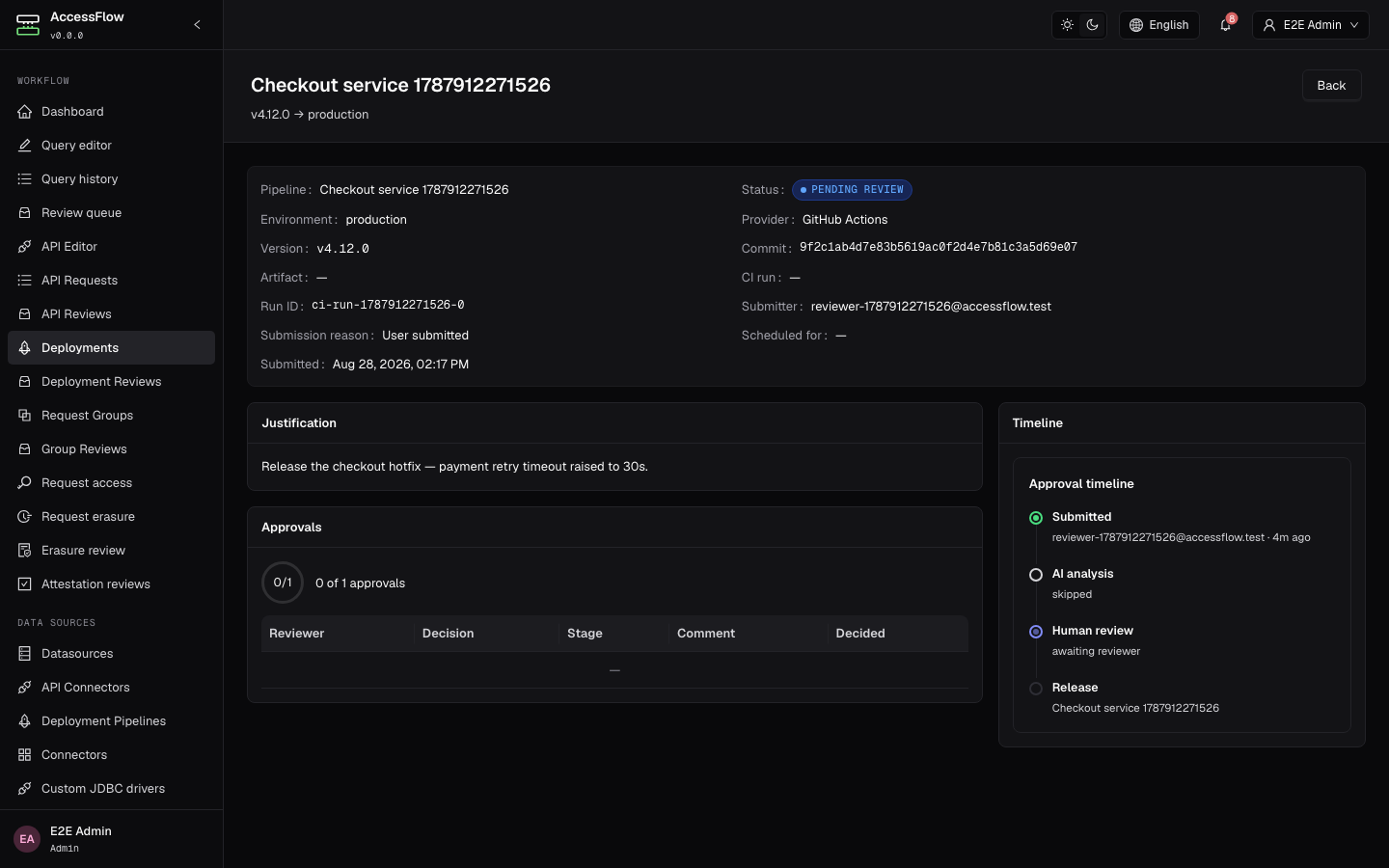The image size is (1389, 868).
Task: Click the version value v4.12.0
Action: 342,249
